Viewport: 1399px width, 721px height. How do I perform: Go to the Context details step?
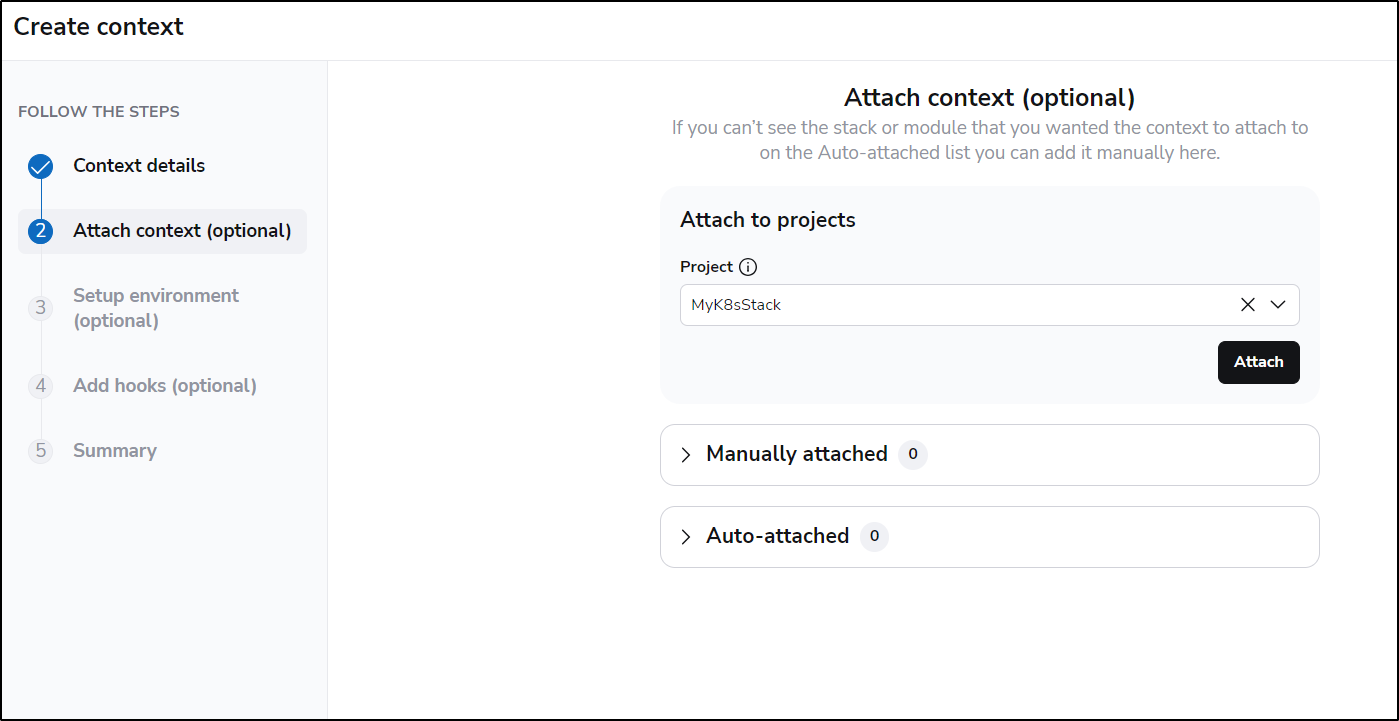(139, 166)
